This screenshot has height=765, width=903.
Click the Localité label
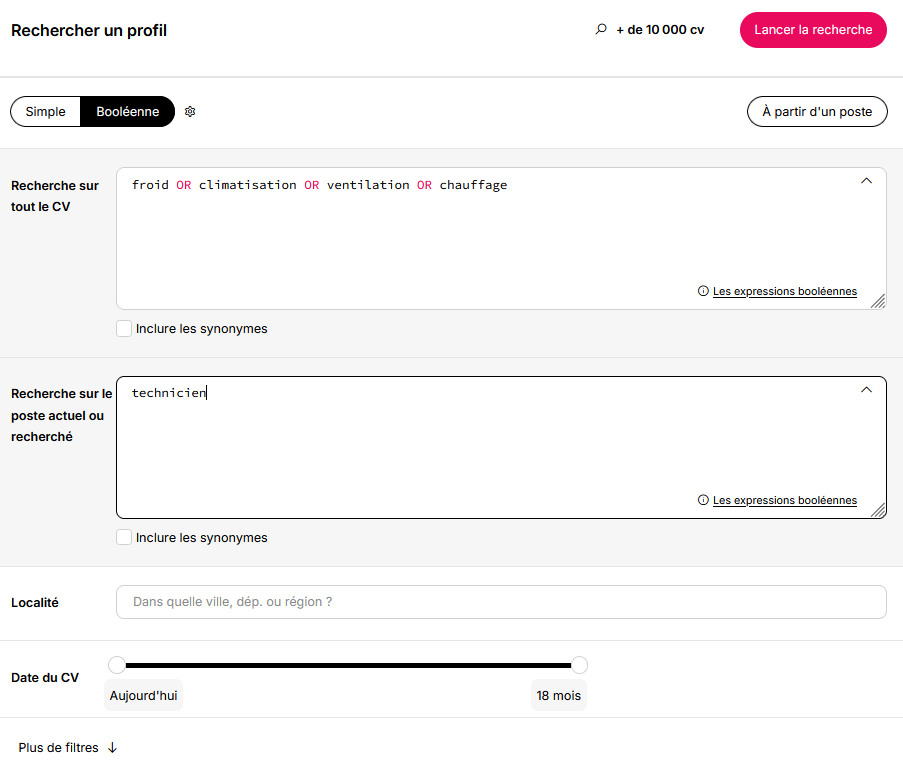click(x=35, y=603)
